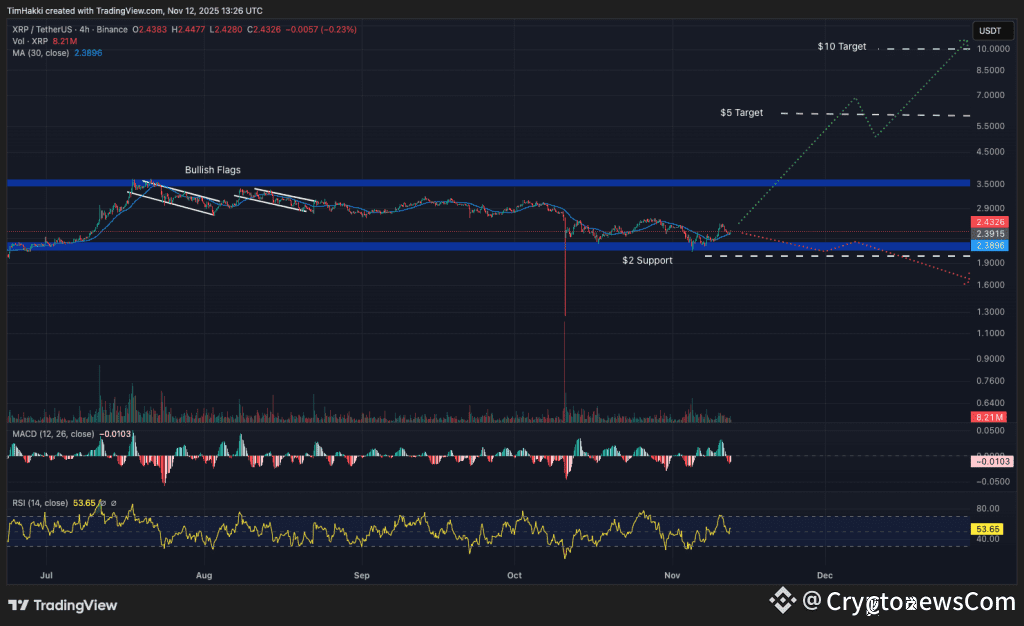Click the red 8.21M volume tag
This screenshot has height=626, width=1024.
pos(987,417)
